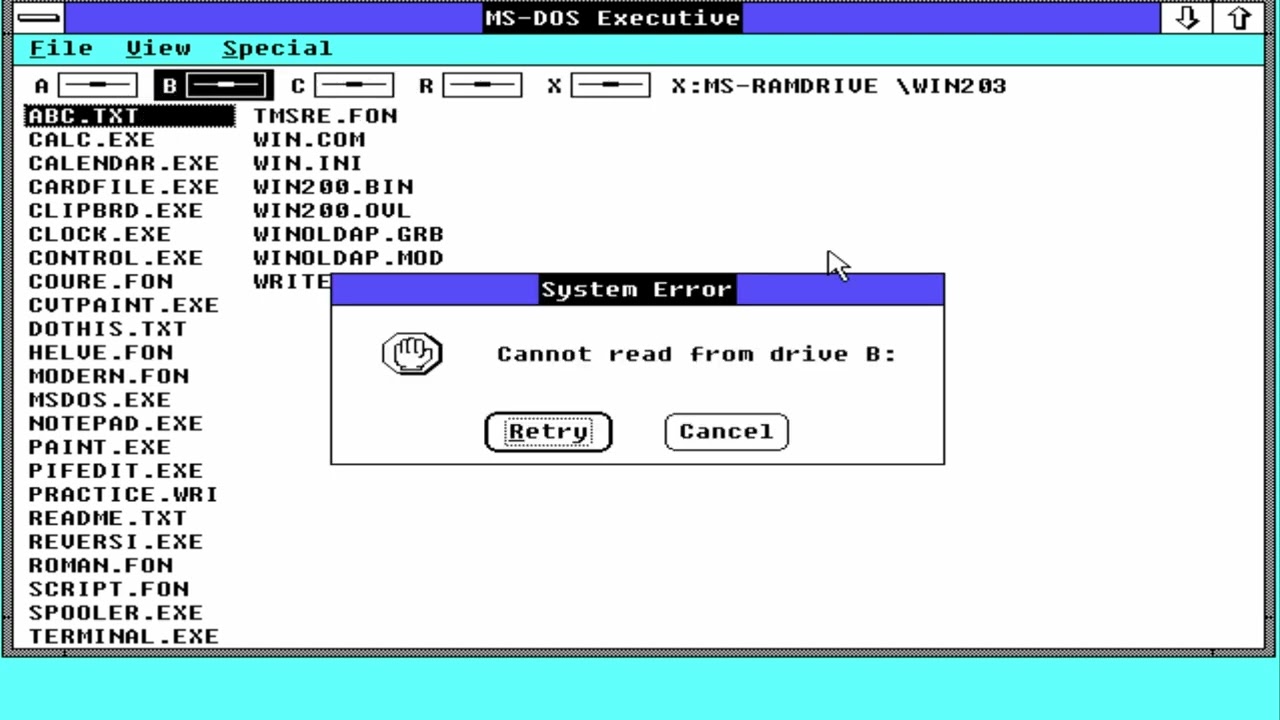
Task: Select TERMINAL.EXE file
Action: point(123,637)
